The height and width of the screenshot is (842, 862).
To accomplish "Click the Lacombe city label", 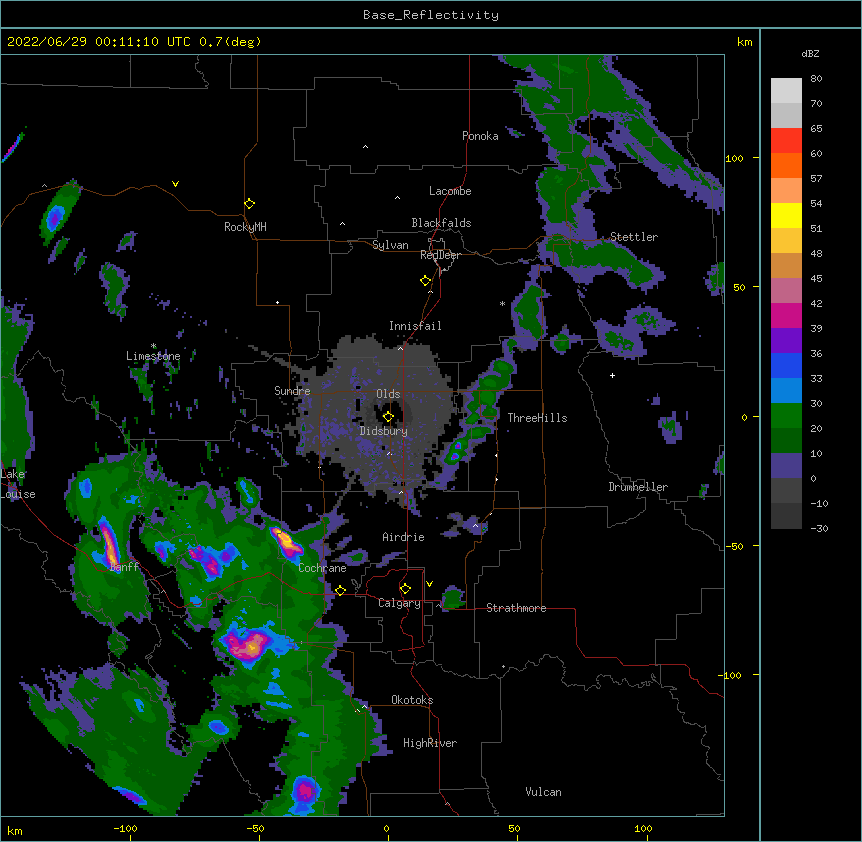I will coord(450,191).
